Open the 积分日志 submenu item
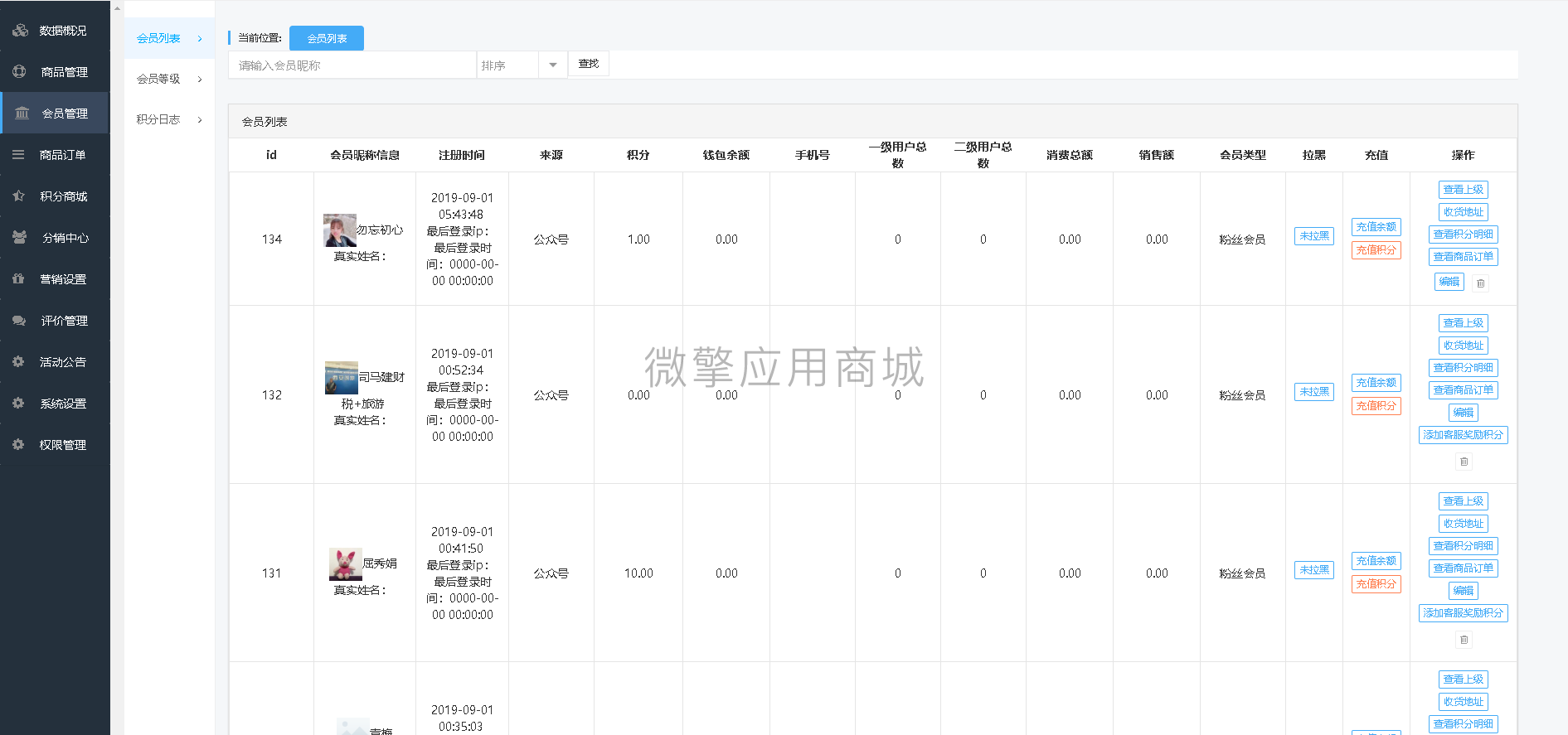The image size is (1568, 735). [x=169, y=119]
